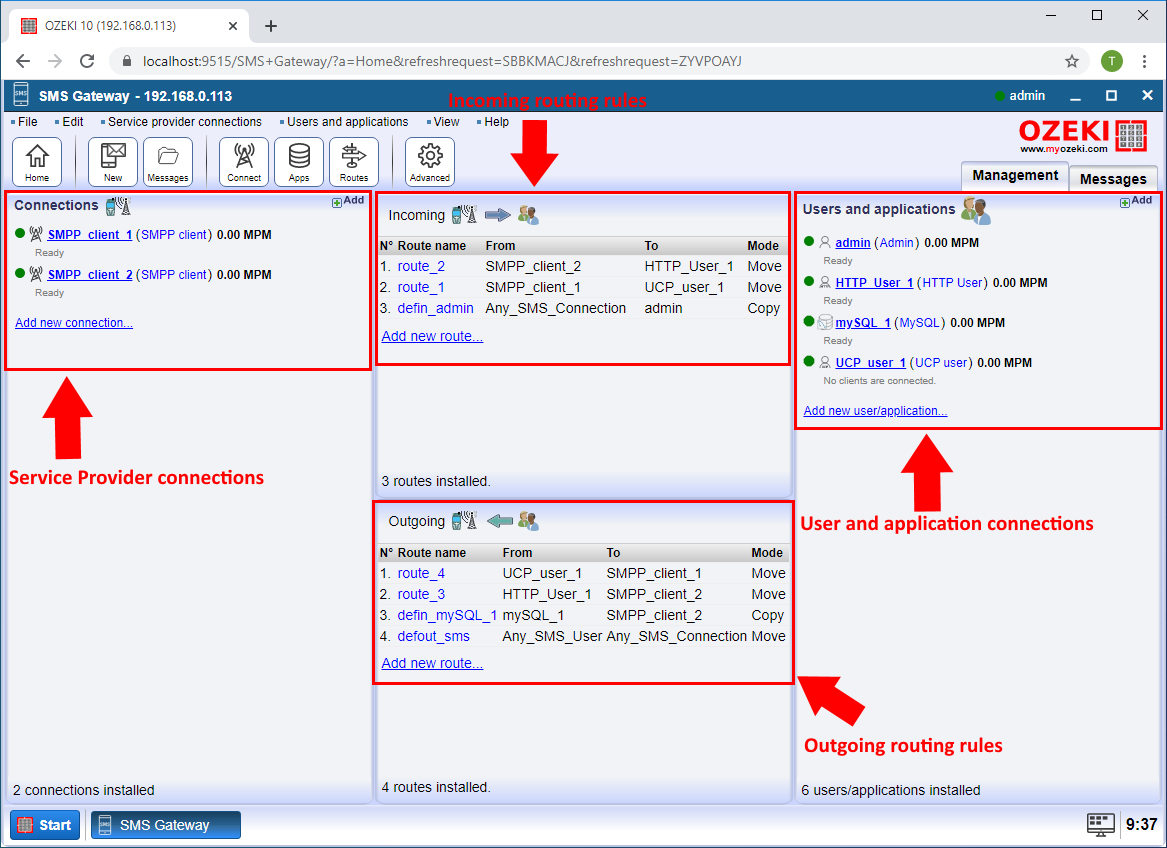Open the Help menu
1167x848 pixels.
(x=496, y=122)
